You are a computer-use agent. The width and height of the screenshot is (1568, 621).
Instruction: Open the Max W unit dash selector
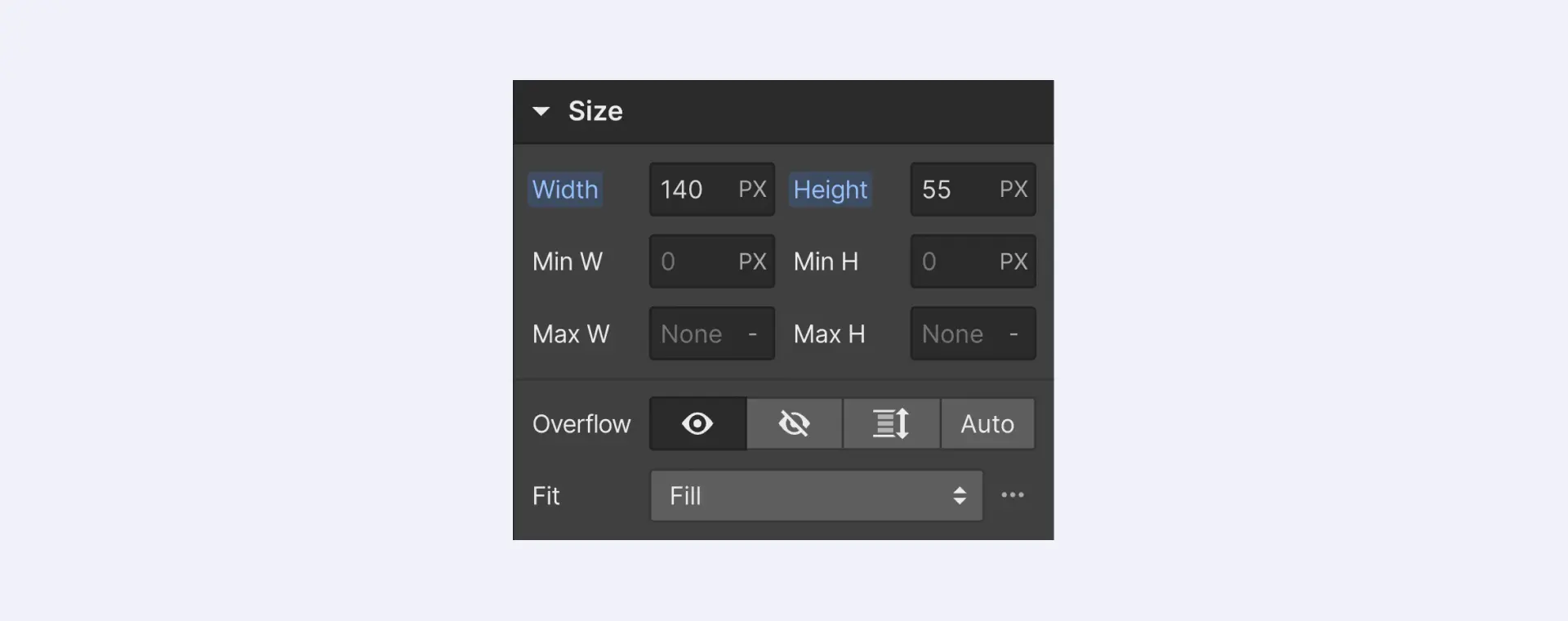(753, 334)
